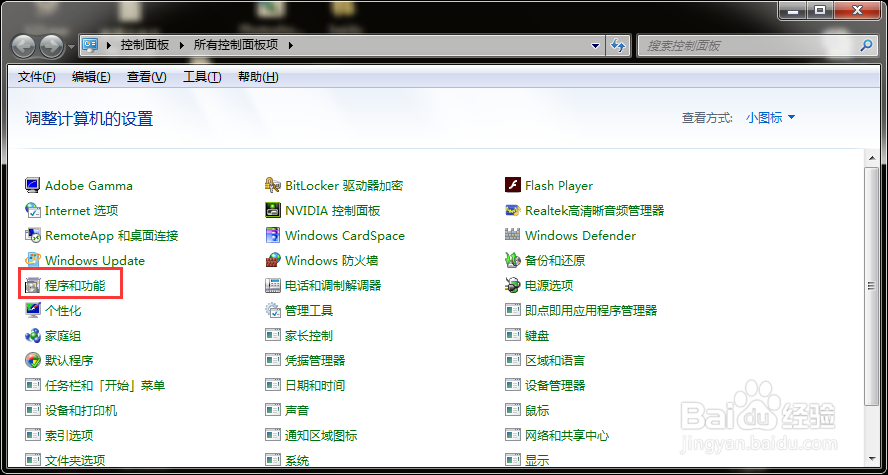Click the 家庭组 spheres icon

pyautogui.click(x=33, y=335)
